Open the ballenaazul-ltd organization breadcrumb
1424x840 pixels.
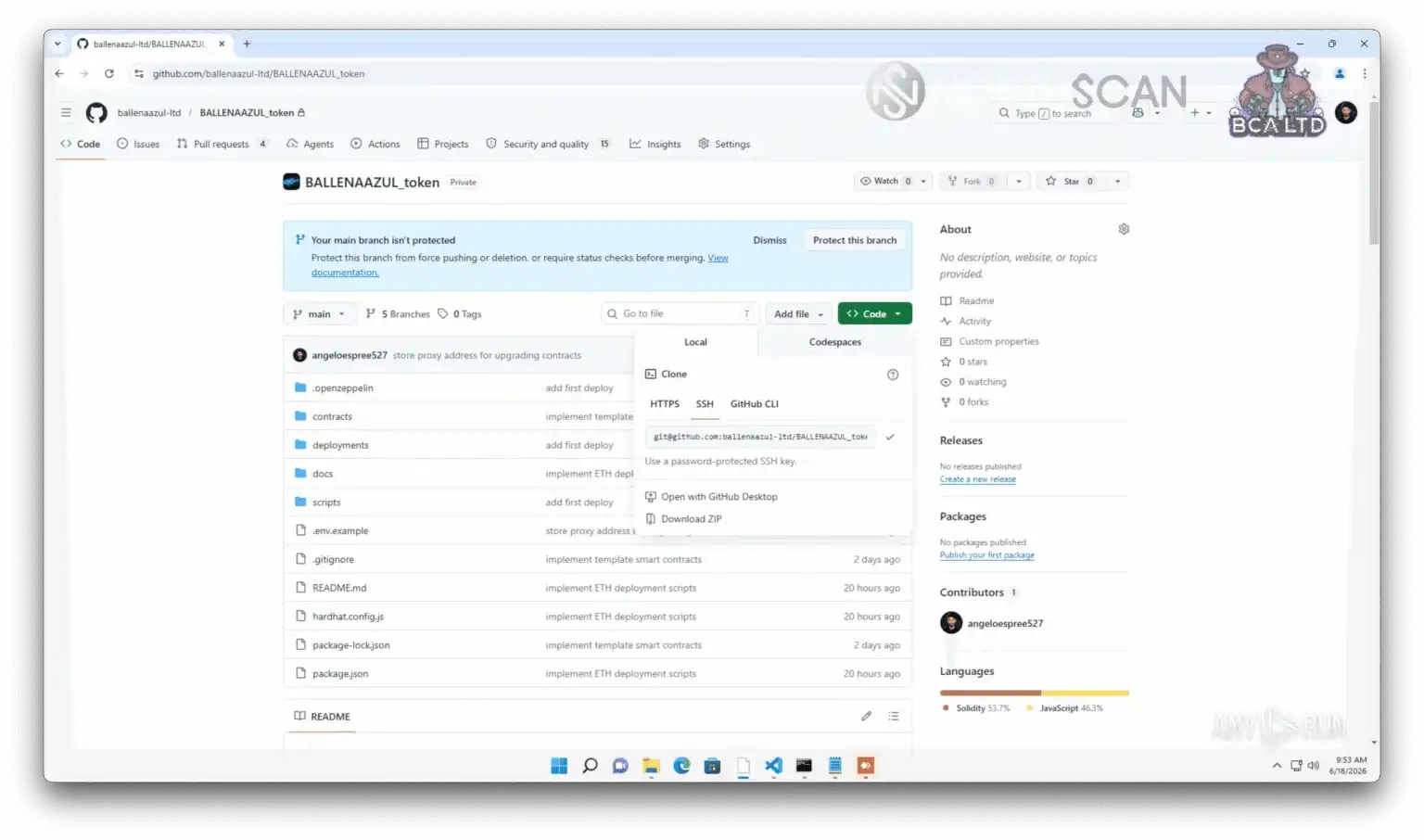[149, 113]
